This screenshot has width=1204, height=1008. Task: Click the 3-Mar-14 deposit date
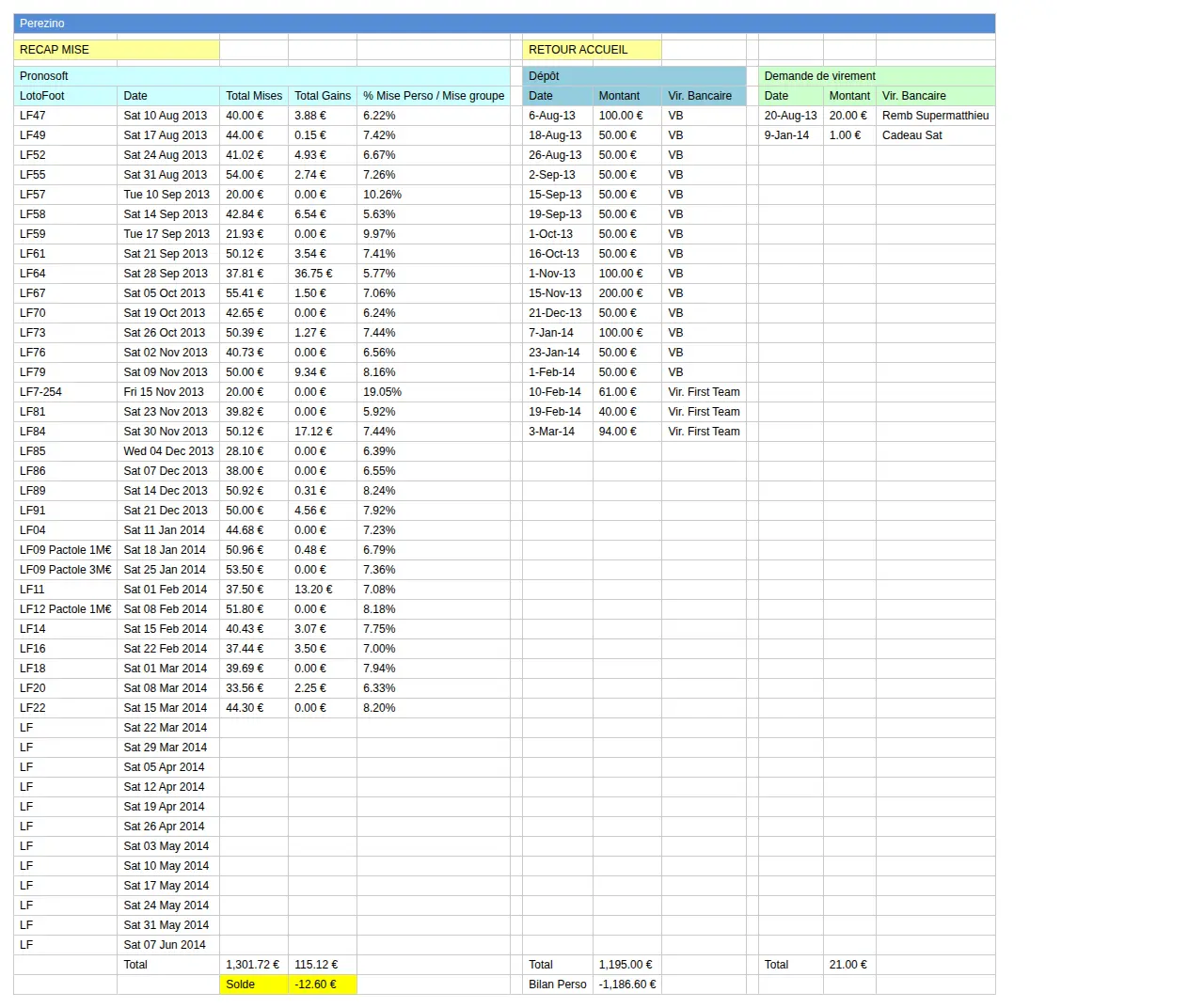point(558,432)
